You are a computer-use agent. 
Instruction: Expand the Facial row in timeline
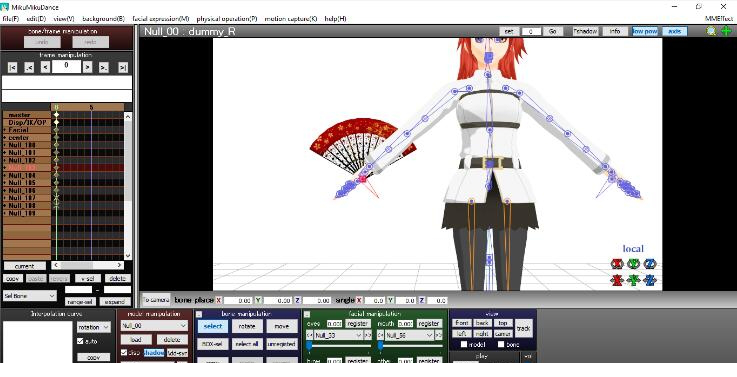tap(5, 130)
